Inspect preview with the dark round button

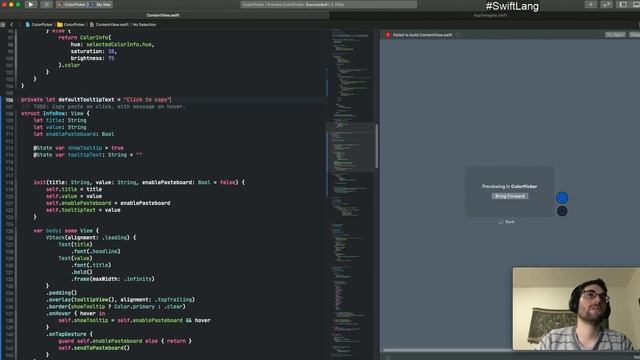point(562,211)
